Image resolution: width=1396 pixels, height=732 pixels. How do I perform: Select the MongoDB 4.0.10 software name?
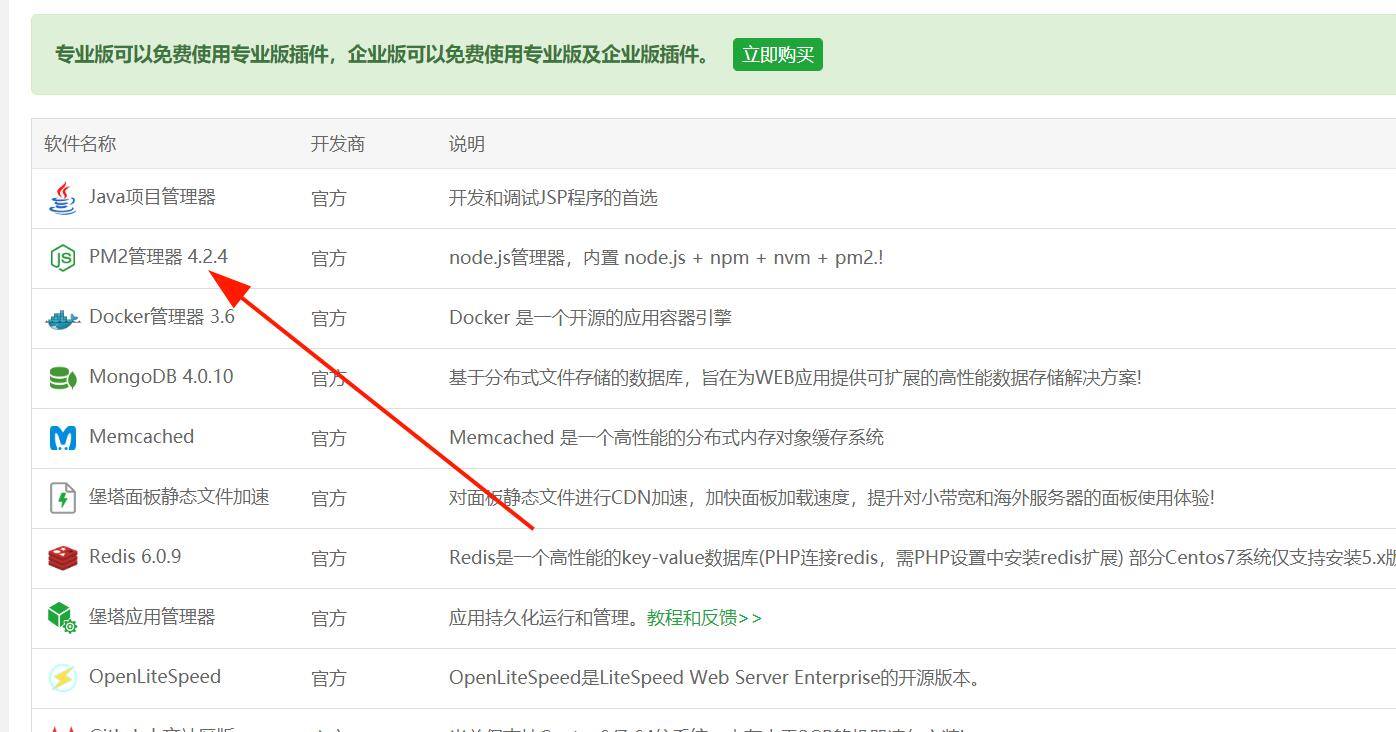[x=160, y=377]
